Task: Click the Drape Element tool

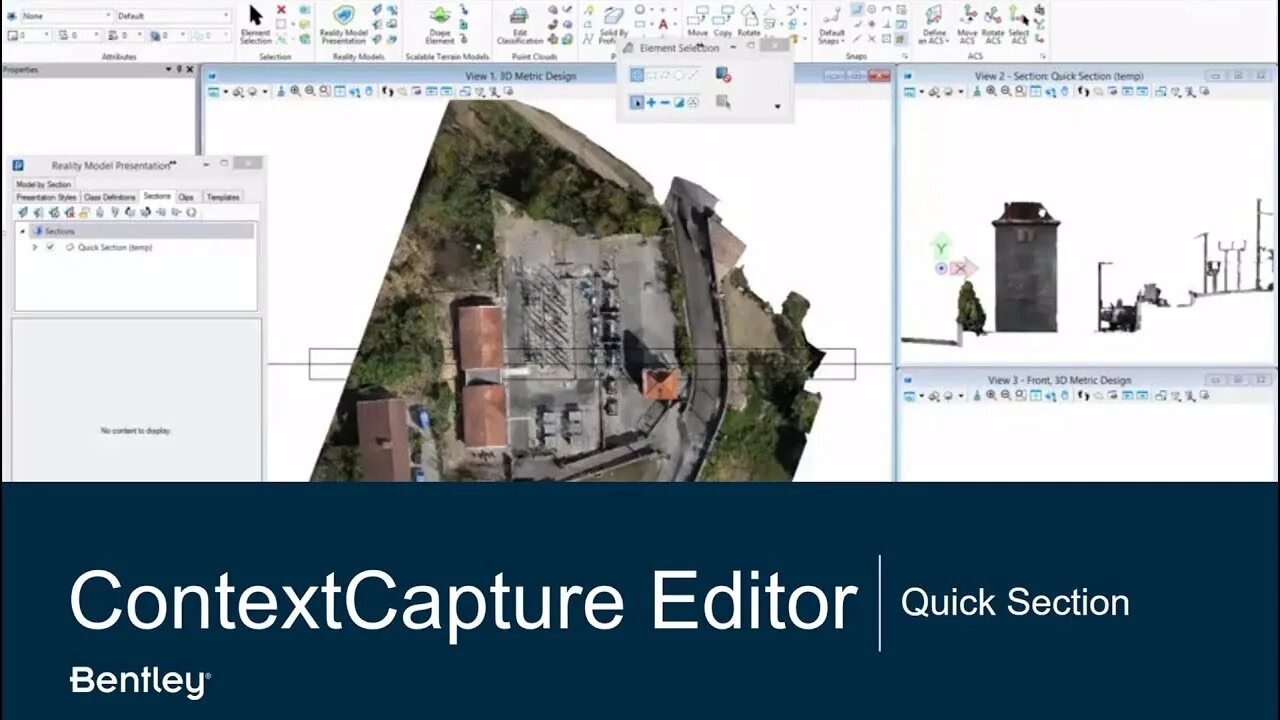Action: (440, 24)
